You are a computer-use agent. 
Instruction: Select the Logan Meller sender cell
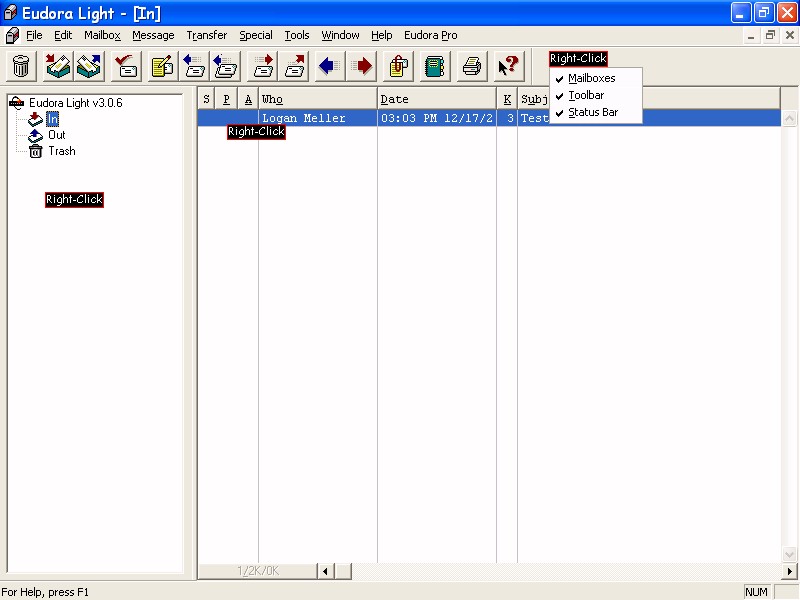(318, 118)
